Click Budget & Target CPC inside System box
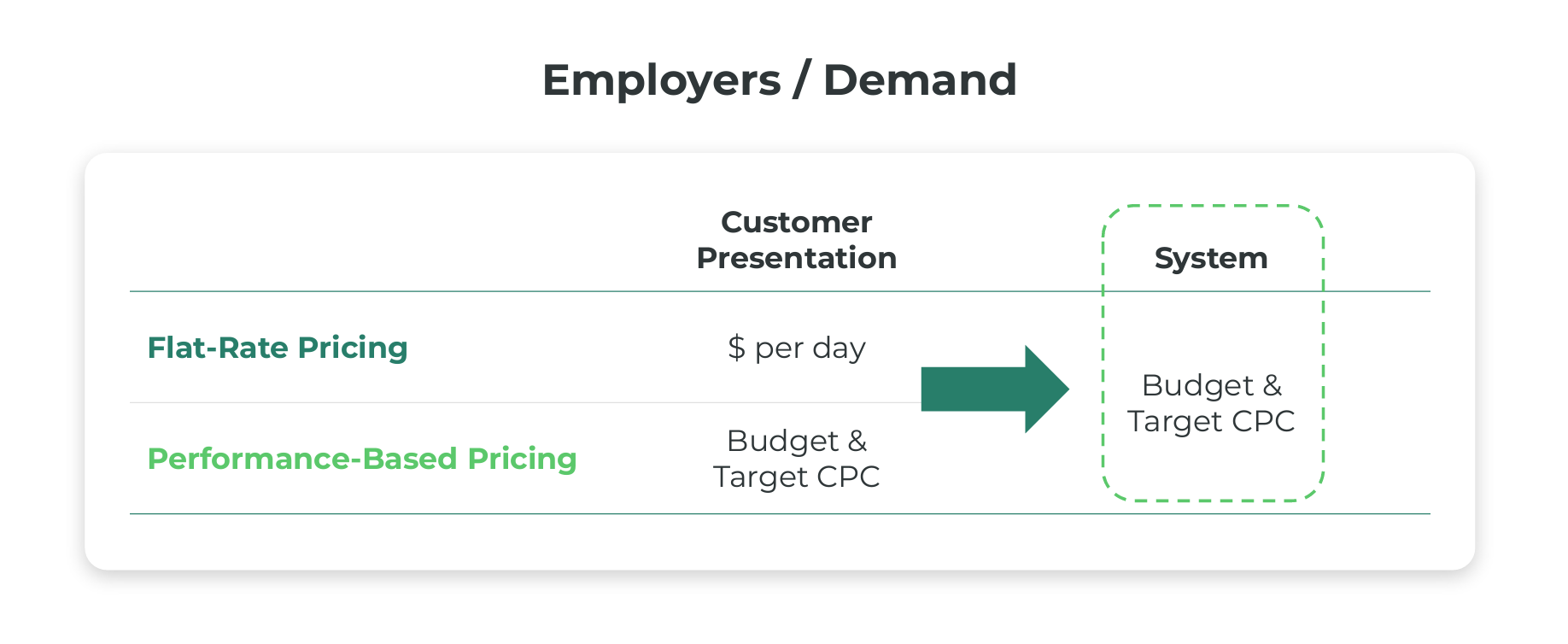The width and height of the screenshot is (1568, 644). point(1210,403)
